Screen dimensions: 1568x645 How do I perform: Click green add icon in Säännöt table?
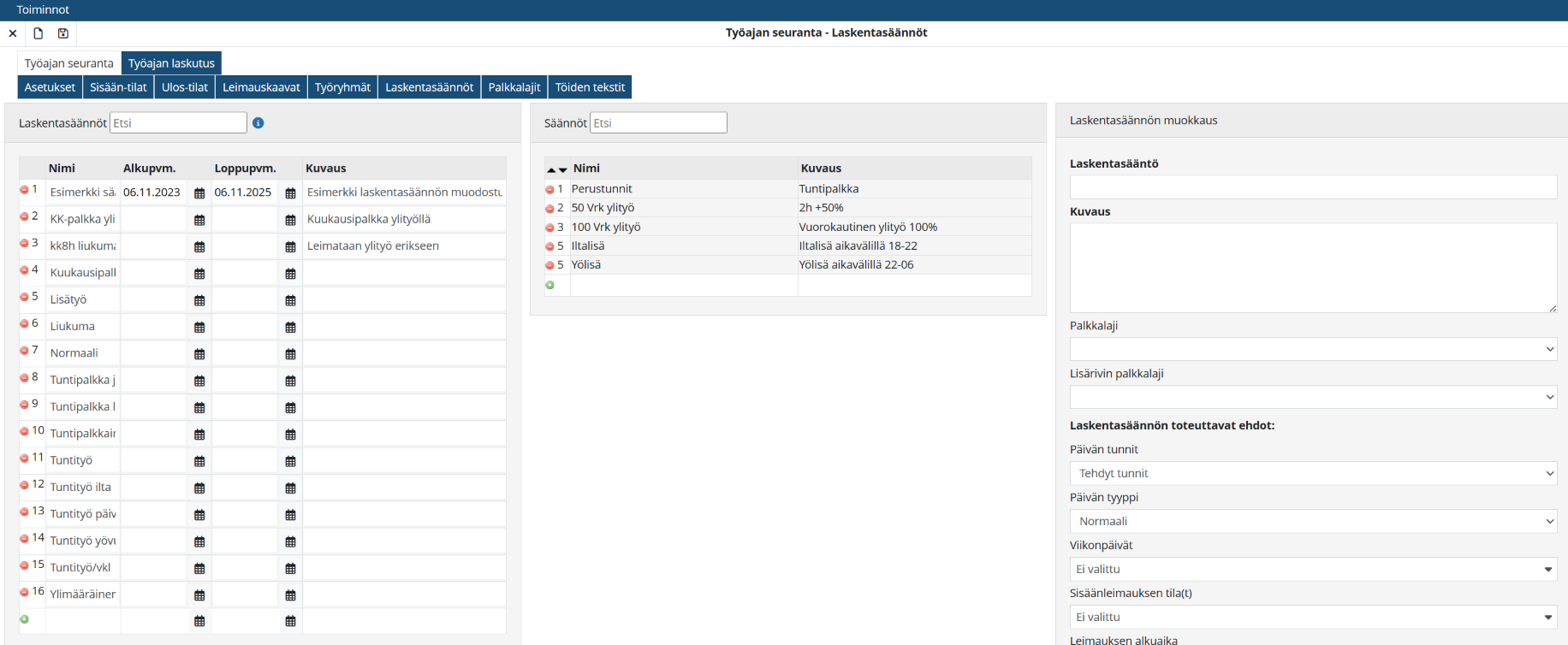coord(549,285)
